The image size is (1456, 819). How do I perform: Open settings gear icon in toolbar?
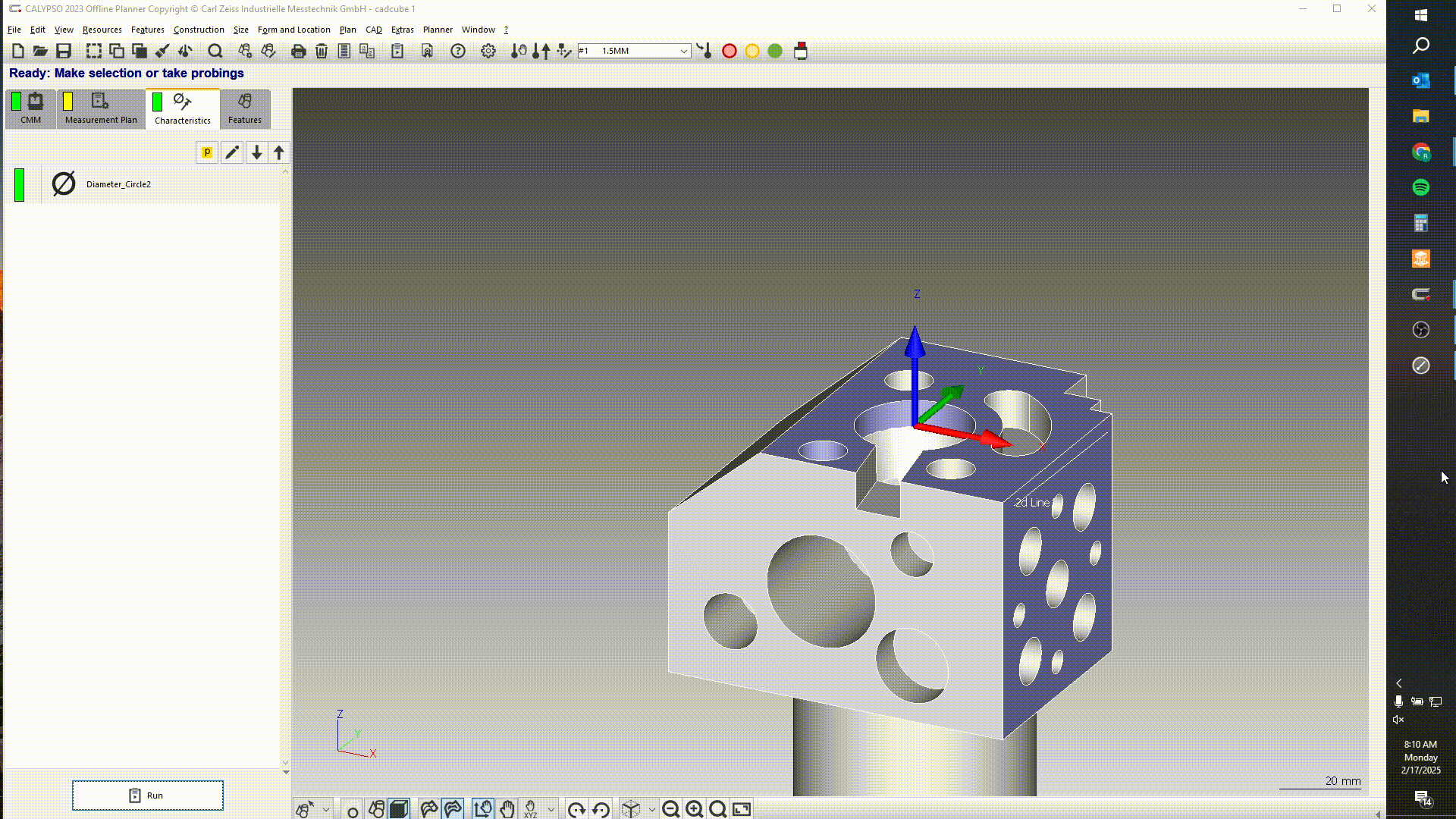click(488, 51)
